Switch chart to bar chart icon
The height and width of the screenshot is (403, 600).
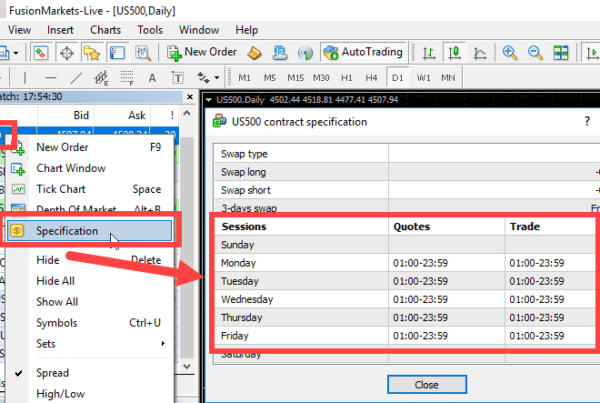coord(429,53)
